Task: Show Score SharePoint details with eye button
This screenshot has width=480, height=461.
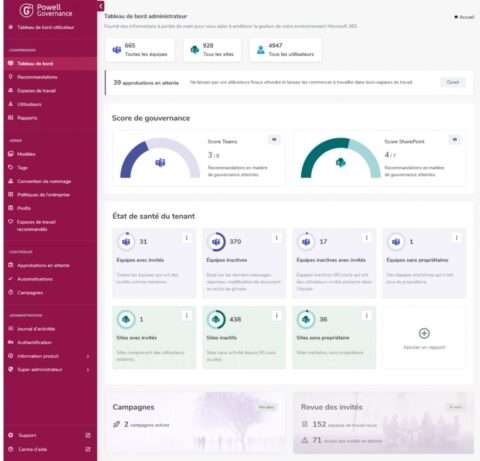Action: [455, 139]
